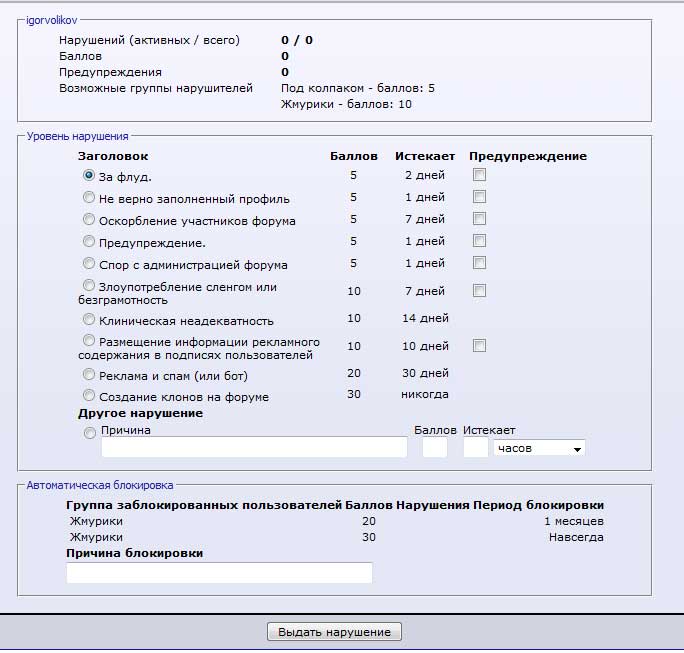Tick warning checkbox for 'Оскорбление участников форума'
This screenshot has width=684, height=653.
click(479, 219)
